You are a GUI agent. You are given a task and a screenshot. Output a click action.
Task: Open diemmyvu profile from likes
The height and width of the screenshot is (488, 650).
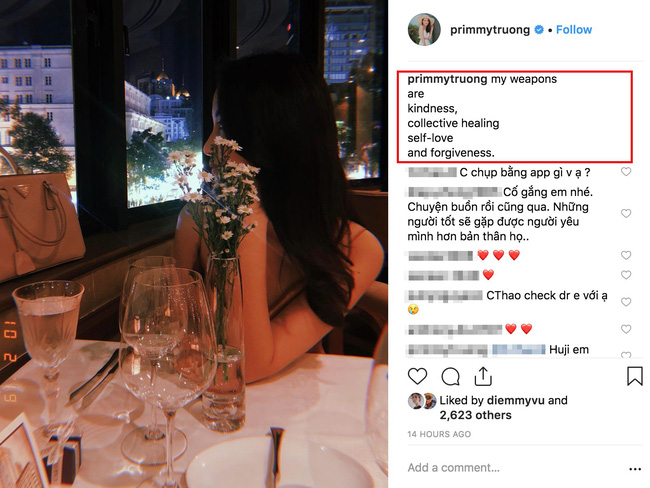515,400
